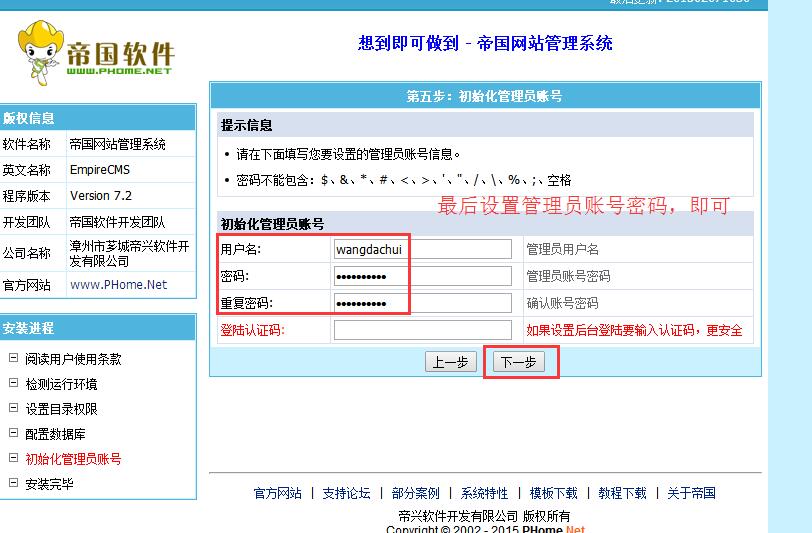Click the 安装进程 panel header

(x=97, y=328)
